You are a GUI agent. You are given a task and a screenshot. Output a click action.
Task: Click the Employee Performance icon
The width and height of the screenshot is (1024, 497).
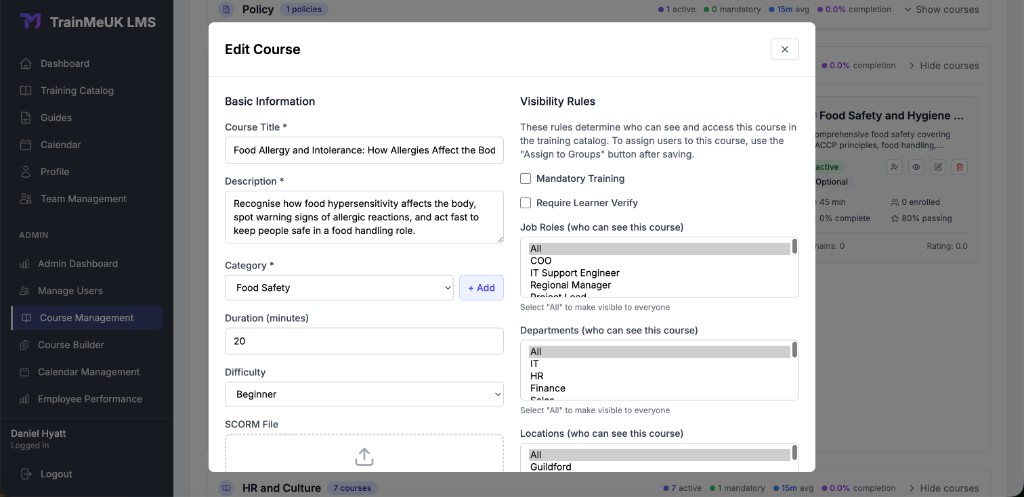click(x=25, y=399)
